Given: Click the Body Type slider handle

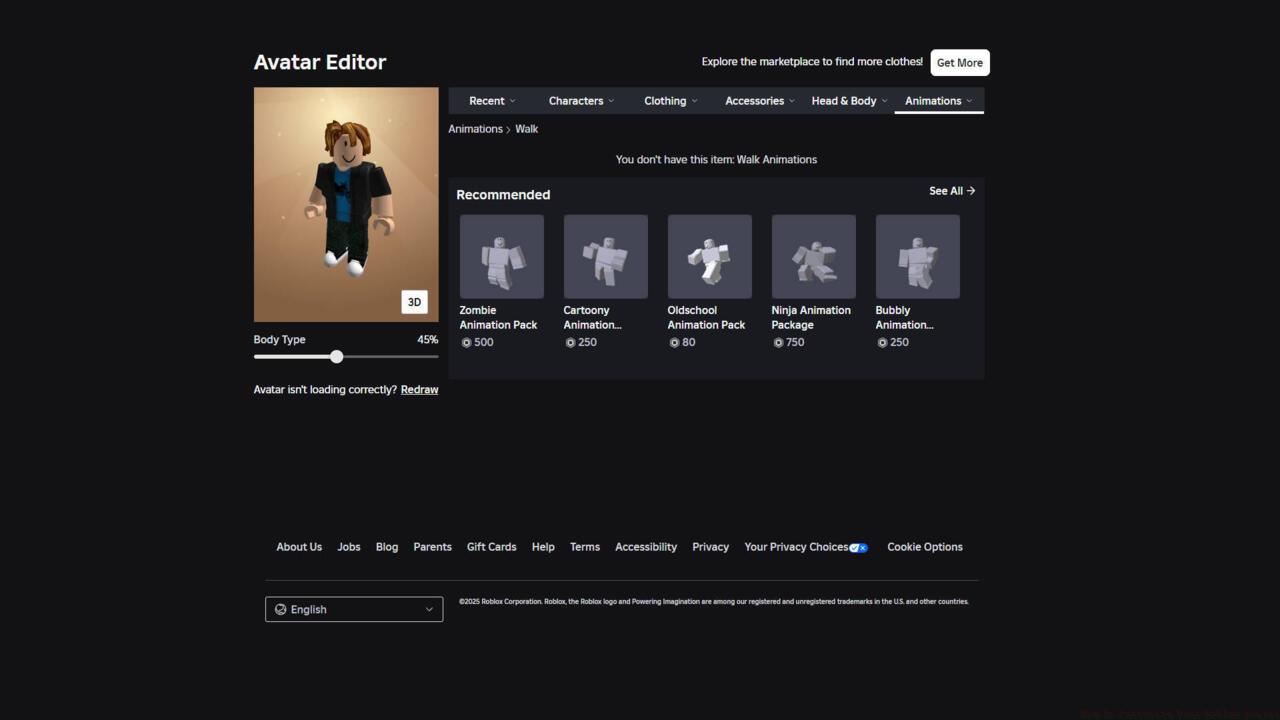Looking at the screenshot, I should tap(336, 357).
